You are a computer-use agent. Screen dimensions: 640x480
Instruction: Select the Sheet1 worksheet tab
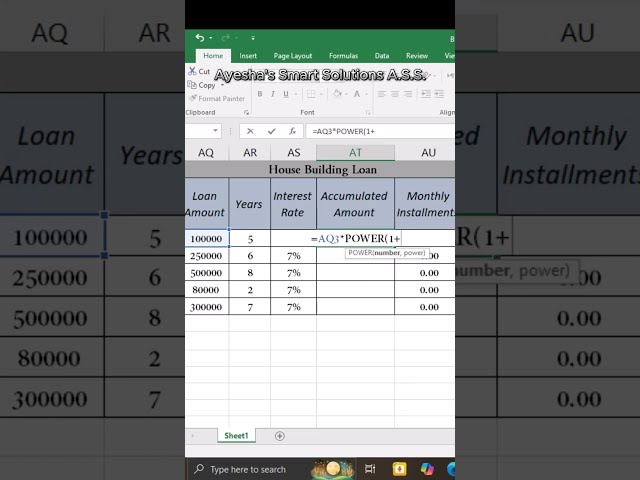(x=236, y=436)
